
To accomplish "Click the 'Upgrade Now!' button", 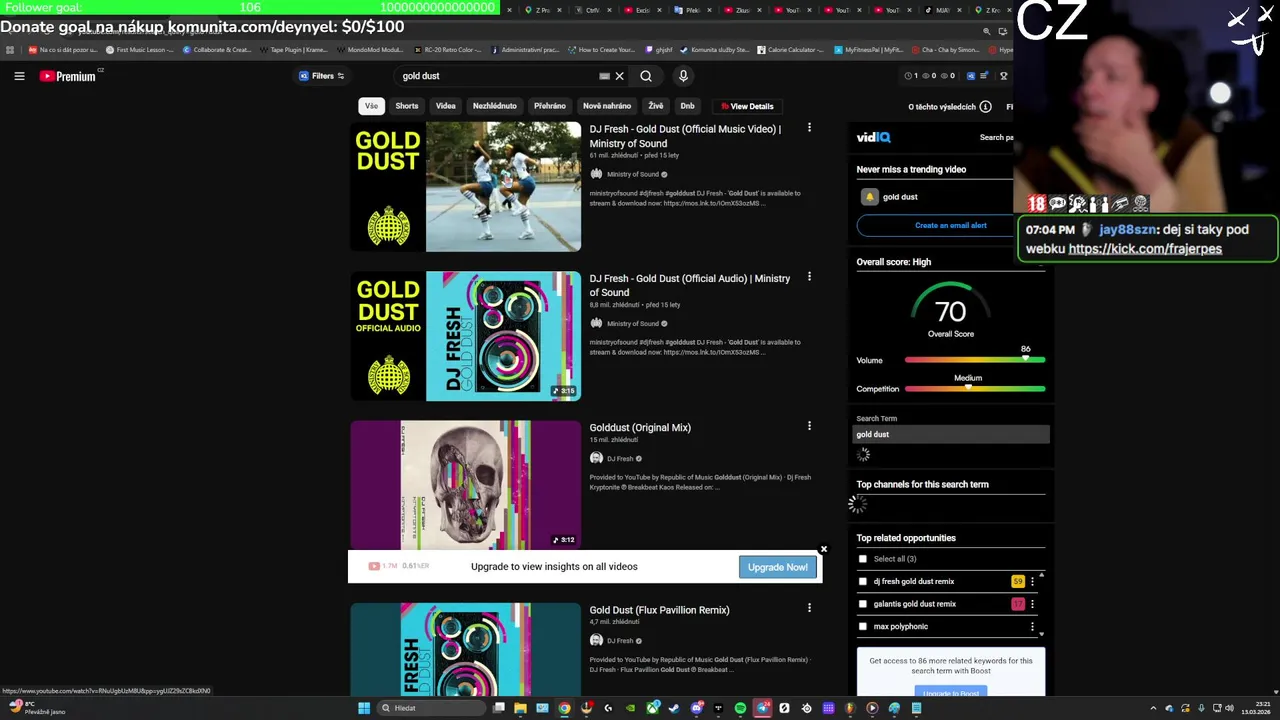I will coord(778,567).
